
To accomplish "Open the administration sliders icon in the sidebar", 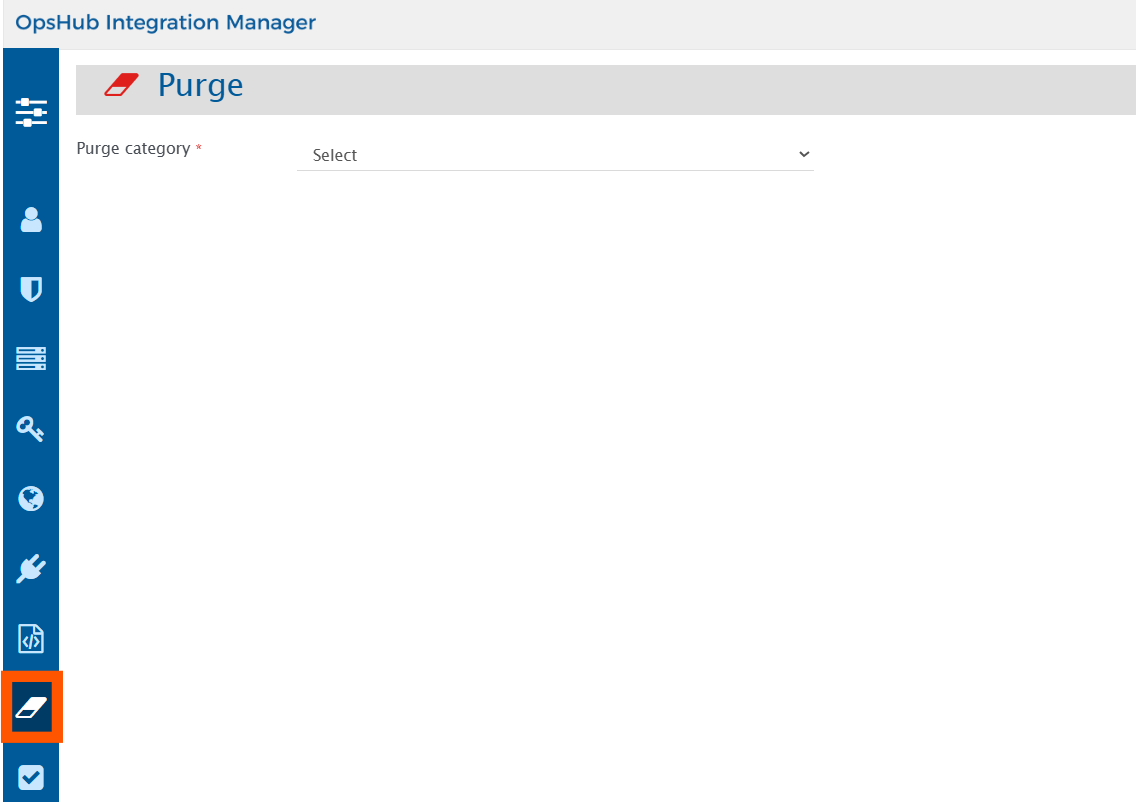I will pyautogui.click(x=31, y=112).
